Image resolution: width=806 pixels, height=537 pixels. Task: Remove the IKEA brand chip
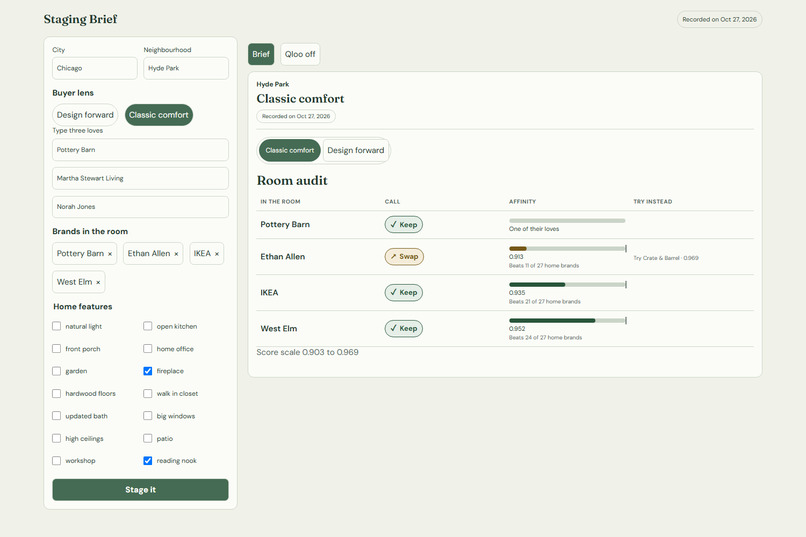point(217,254)
